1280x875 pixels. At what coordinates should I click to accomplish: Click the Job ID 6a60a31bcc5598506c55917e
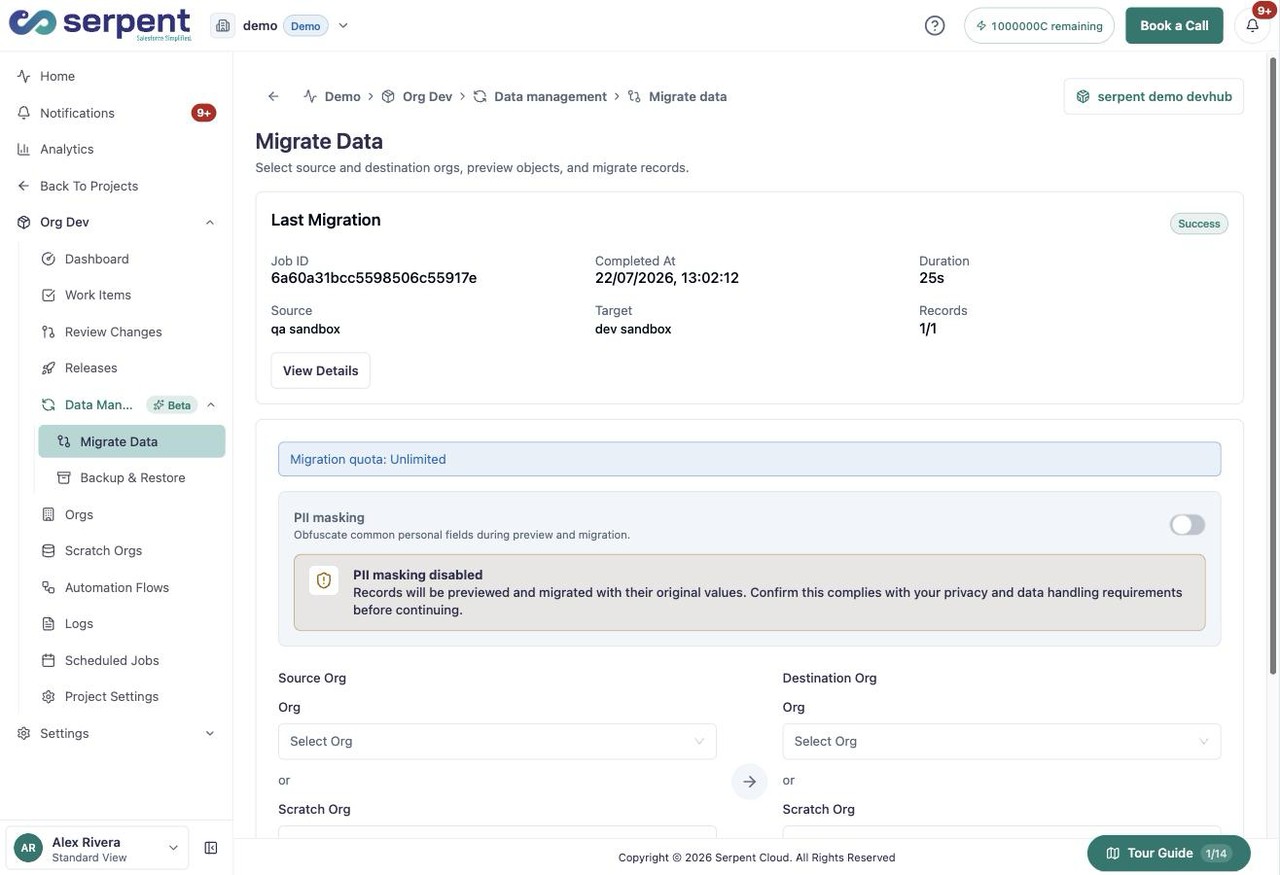click(x=374, y=278)
